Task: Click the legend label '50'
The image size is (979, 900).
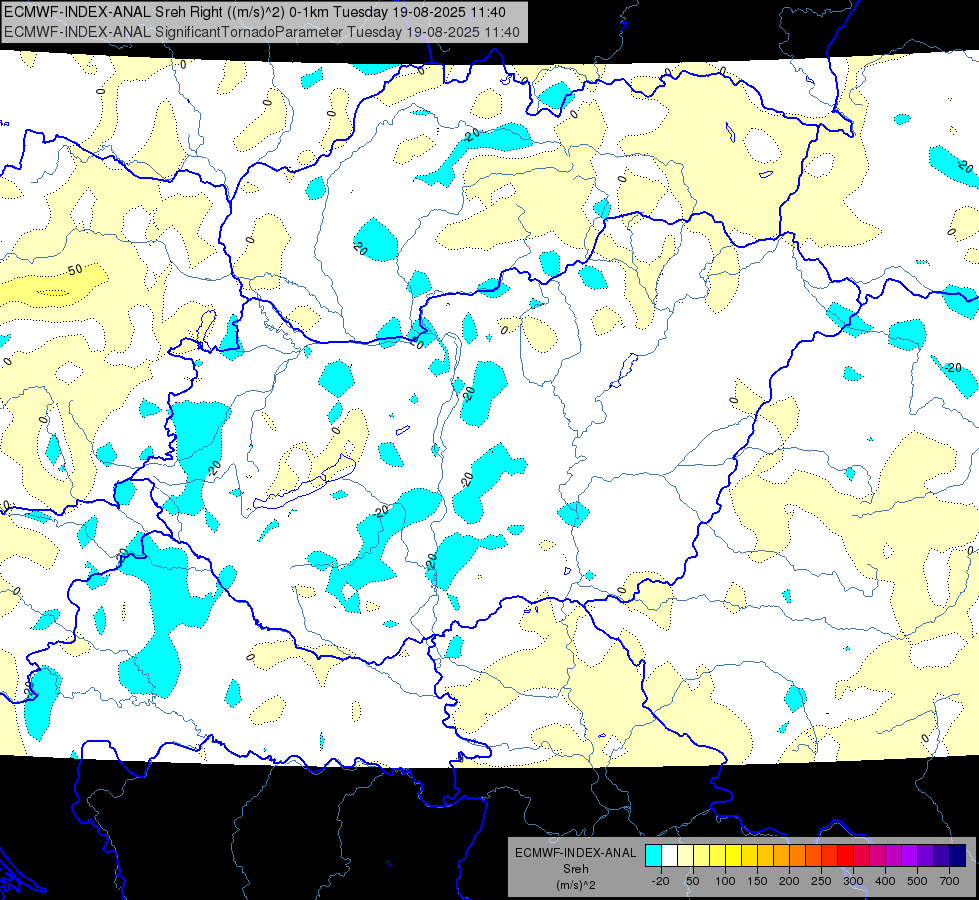Action: [x=692, y=881]
